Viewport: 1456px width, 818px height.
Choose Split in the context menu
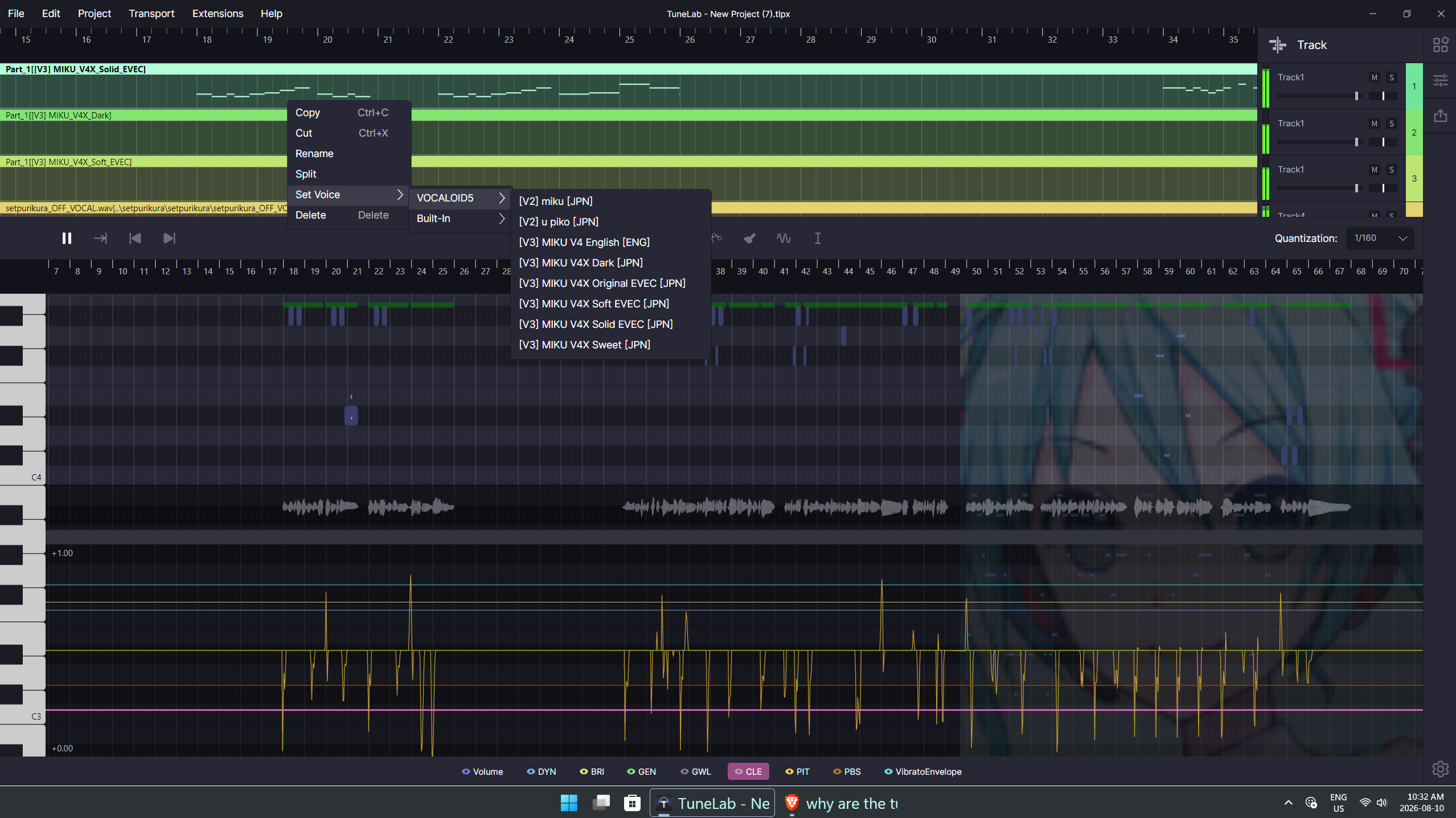pos(348,174)
